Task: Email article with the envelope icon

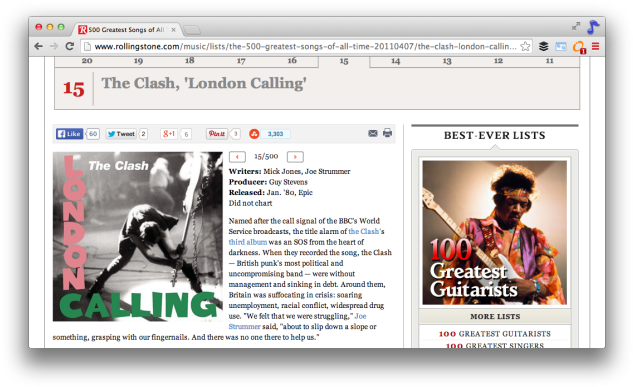Action: pos(373,133)
